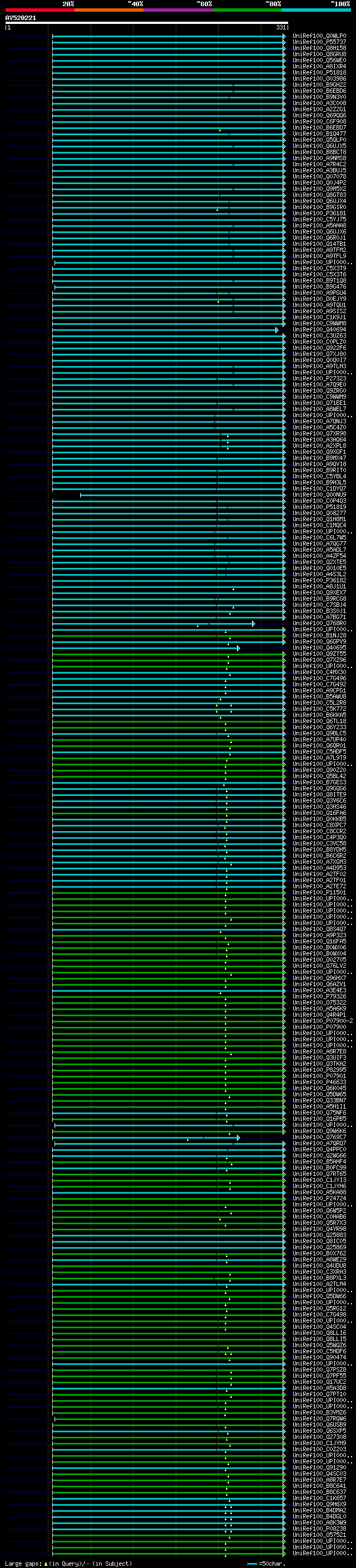Image resolution: width=356 pixels, height=1568 pixels.
Task: Select hit label UniRef100_C5X3T9
Action: click(319, 269)
